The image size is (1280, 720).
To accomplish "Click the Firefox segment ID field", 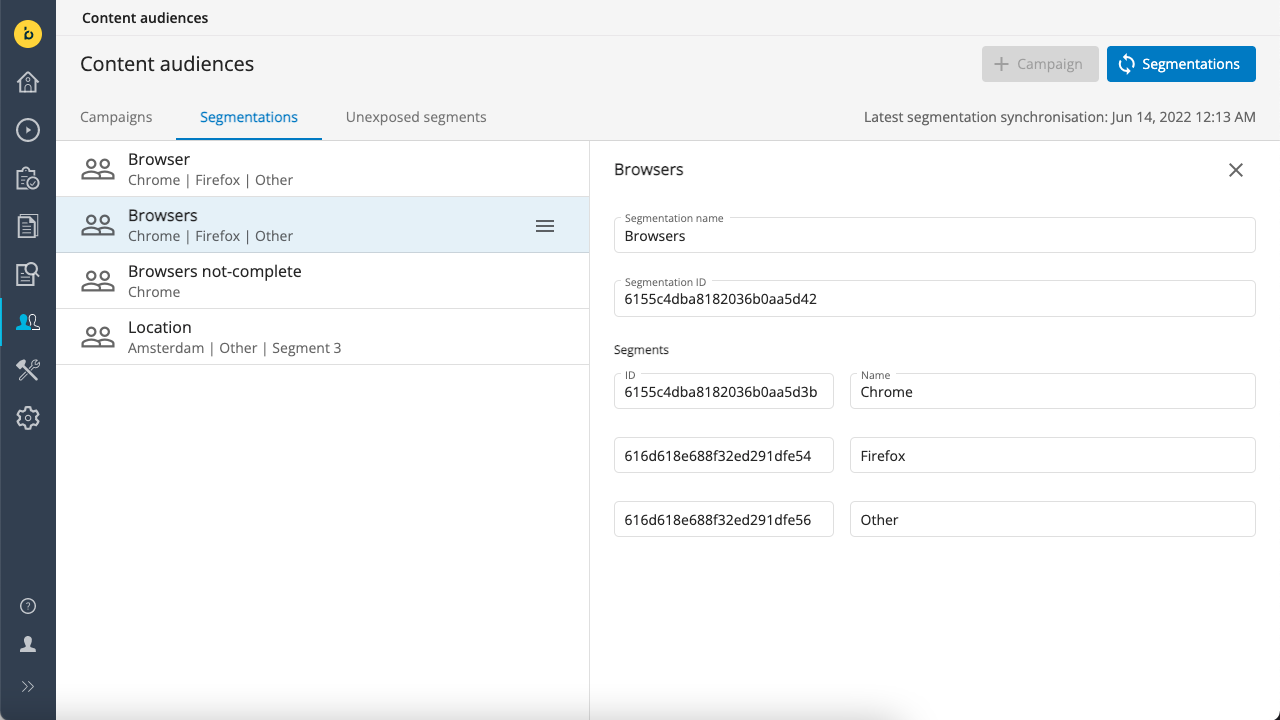I will [x=724, y=455].
